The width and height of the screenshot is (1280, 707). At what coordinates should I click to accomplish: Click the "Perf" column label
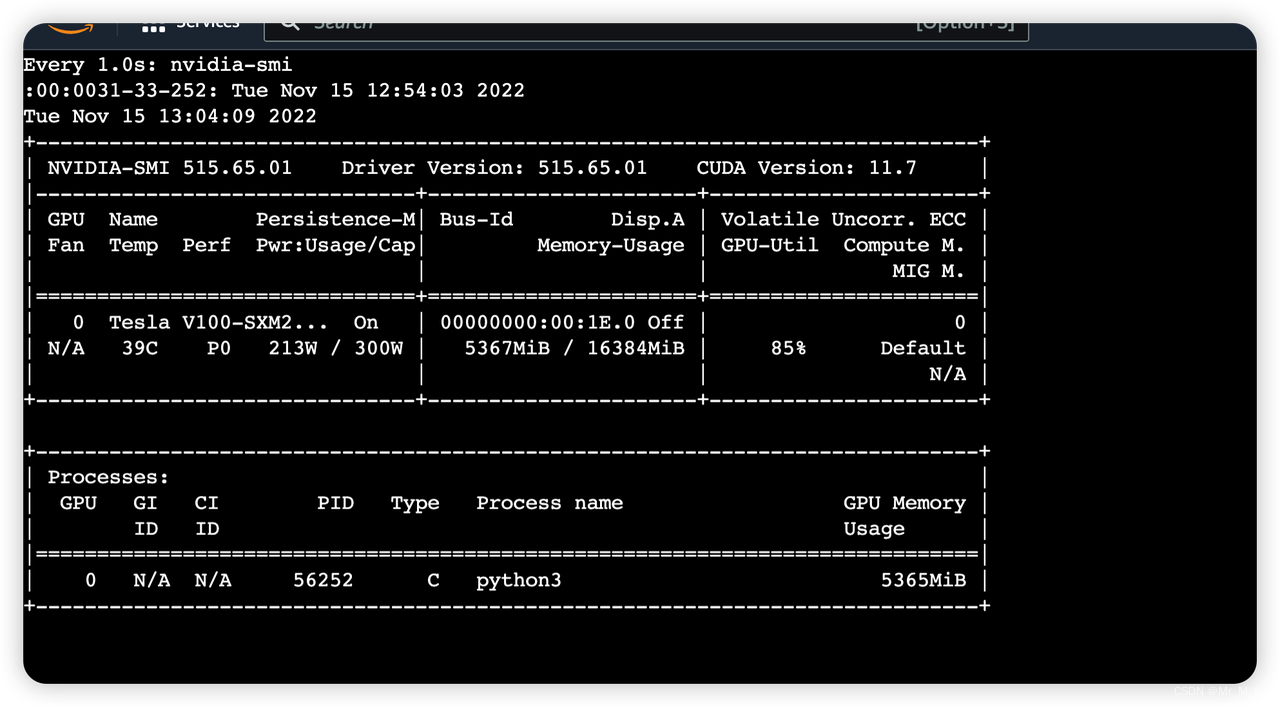point(207,245)
